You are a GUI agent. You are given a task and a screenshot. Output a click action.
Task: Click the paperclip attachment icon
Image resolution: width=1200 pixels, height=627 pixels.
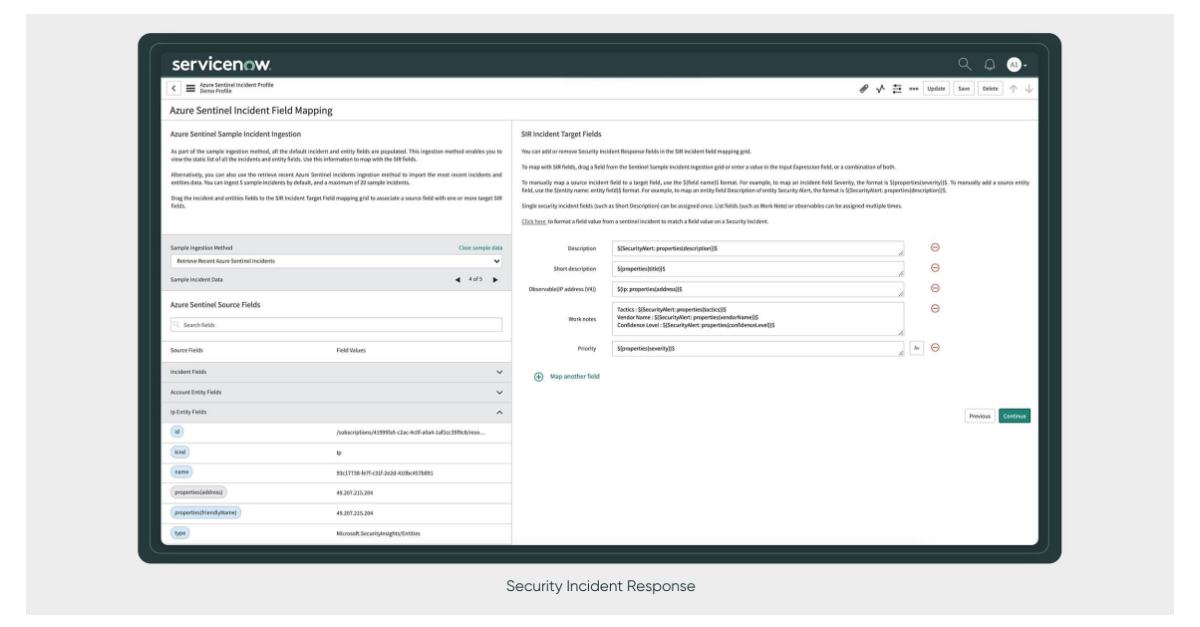(x=864, y=87)
